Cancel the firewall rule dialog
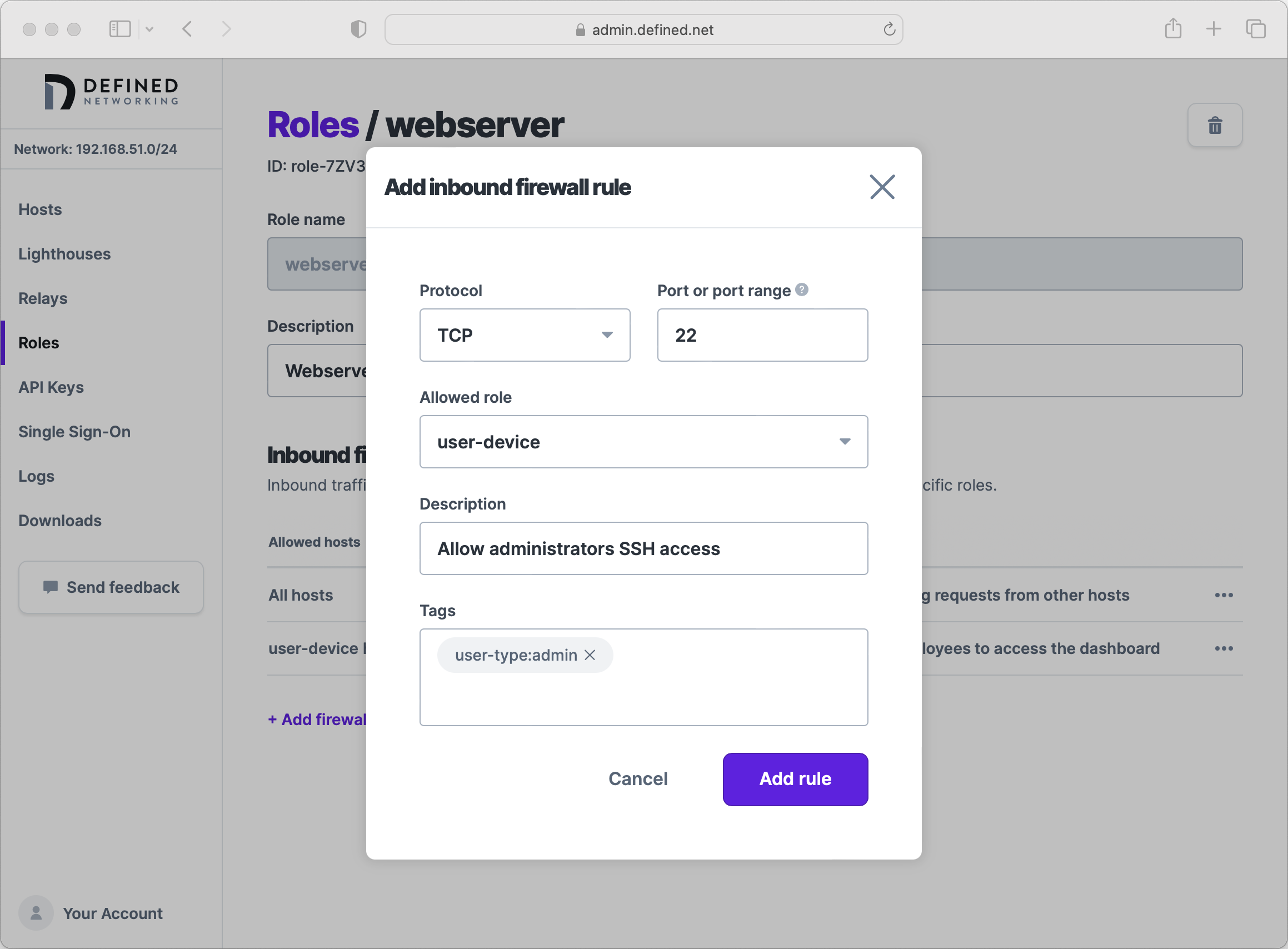The height and width of the screenshot is (949, 1288). 638,779
